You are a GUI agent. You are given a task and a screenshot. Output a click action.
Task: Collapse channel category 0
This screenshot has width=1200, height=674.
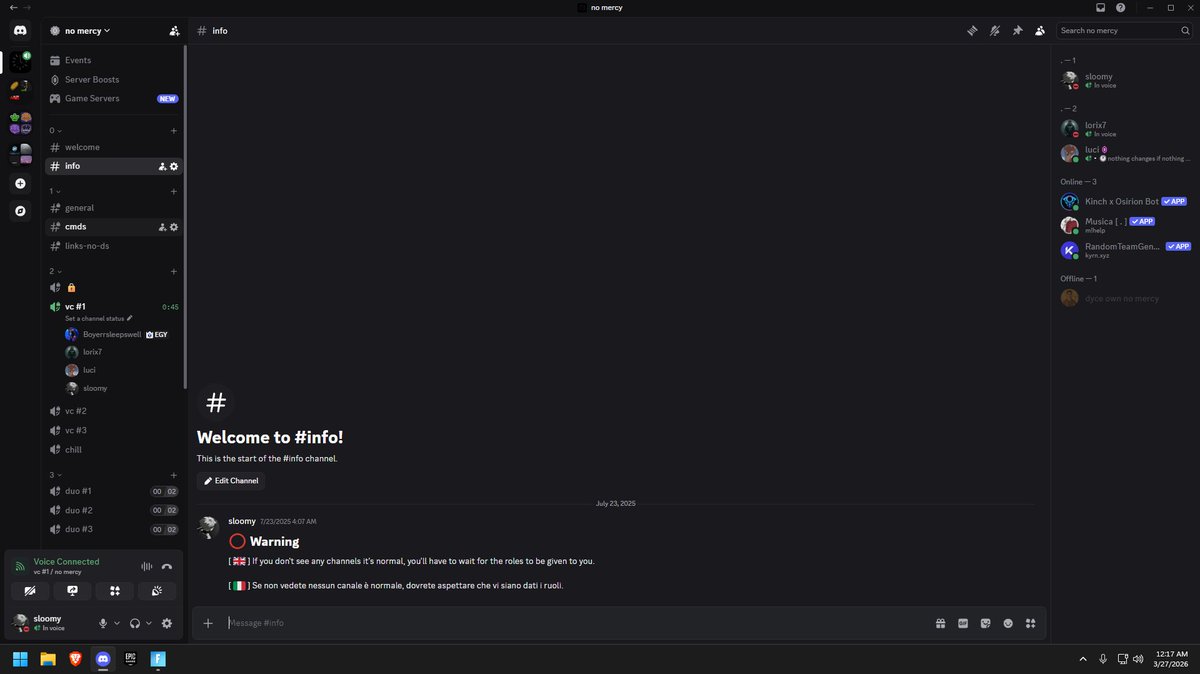[x=55, y=131]
